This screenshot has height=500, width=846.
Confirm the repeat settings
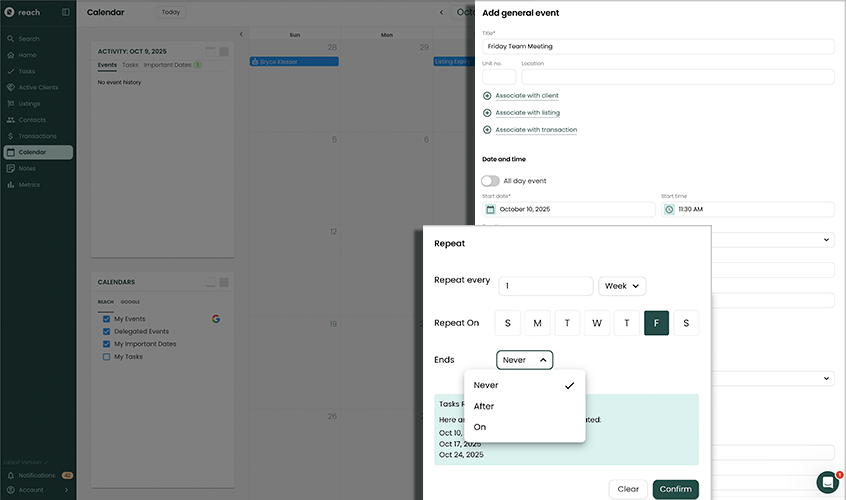point(675,489)
